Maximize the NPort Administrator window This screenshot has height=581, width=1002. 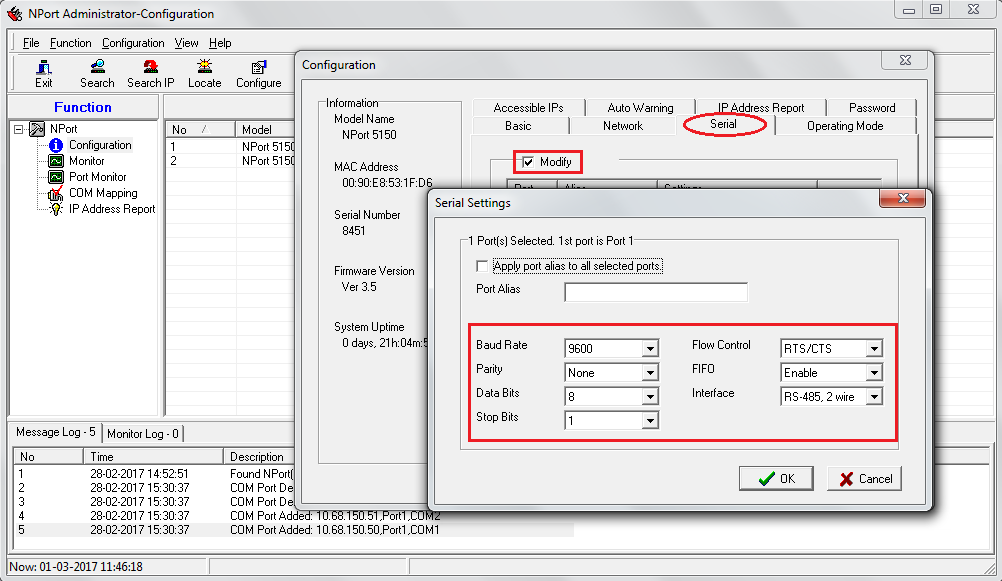(936, 10)
